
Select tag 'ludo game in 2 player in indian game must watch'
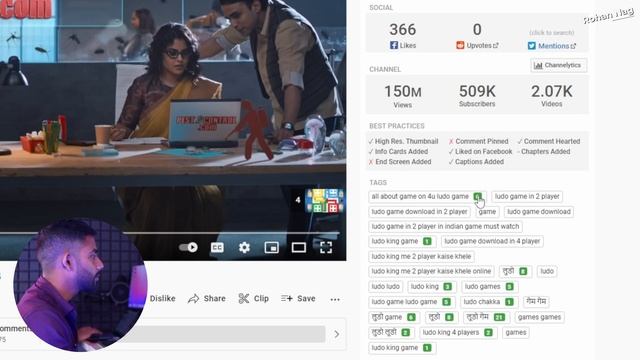click(445, 226)
